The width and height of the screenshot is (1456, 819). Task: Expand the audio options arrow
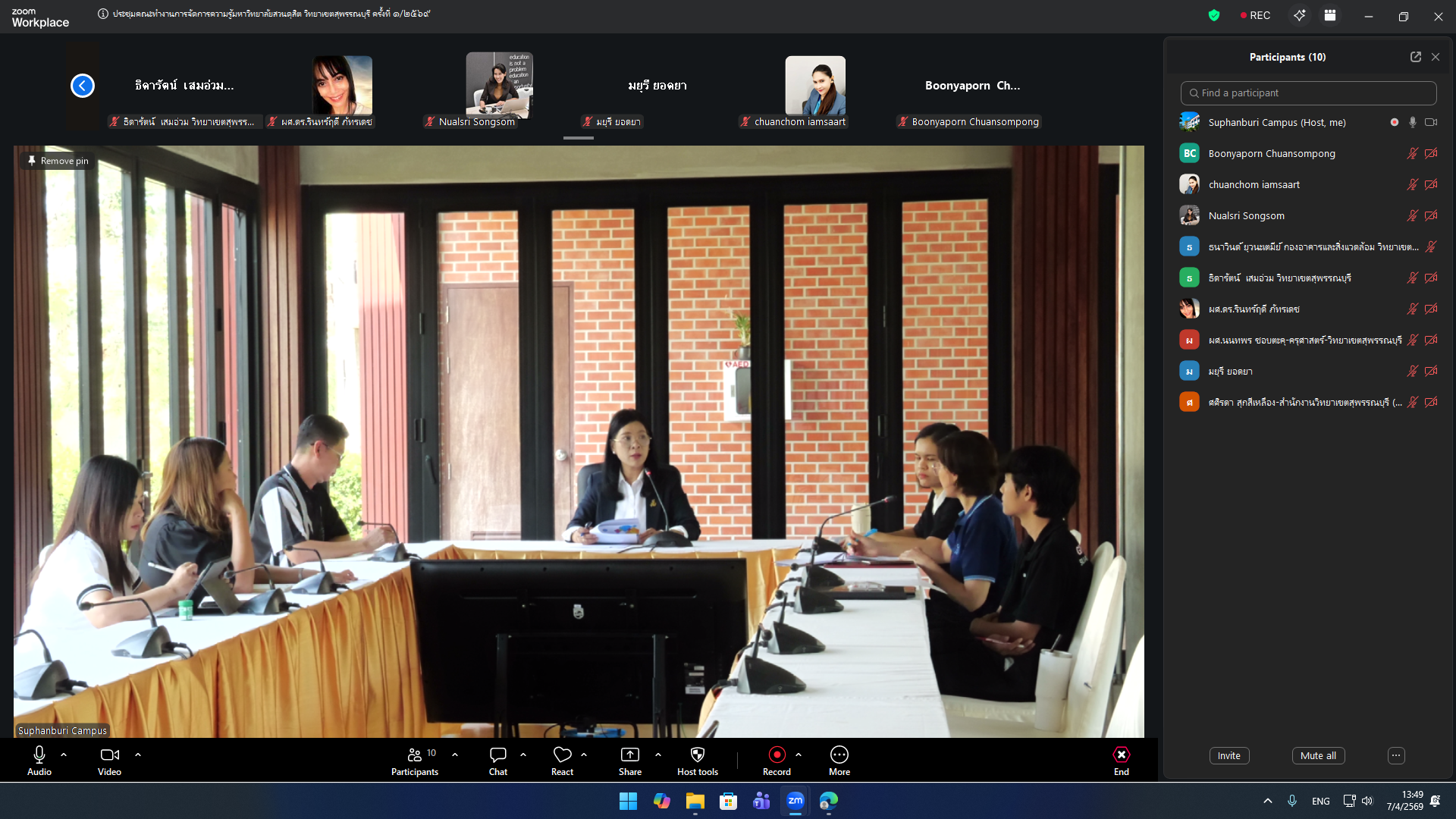(64, 755)
